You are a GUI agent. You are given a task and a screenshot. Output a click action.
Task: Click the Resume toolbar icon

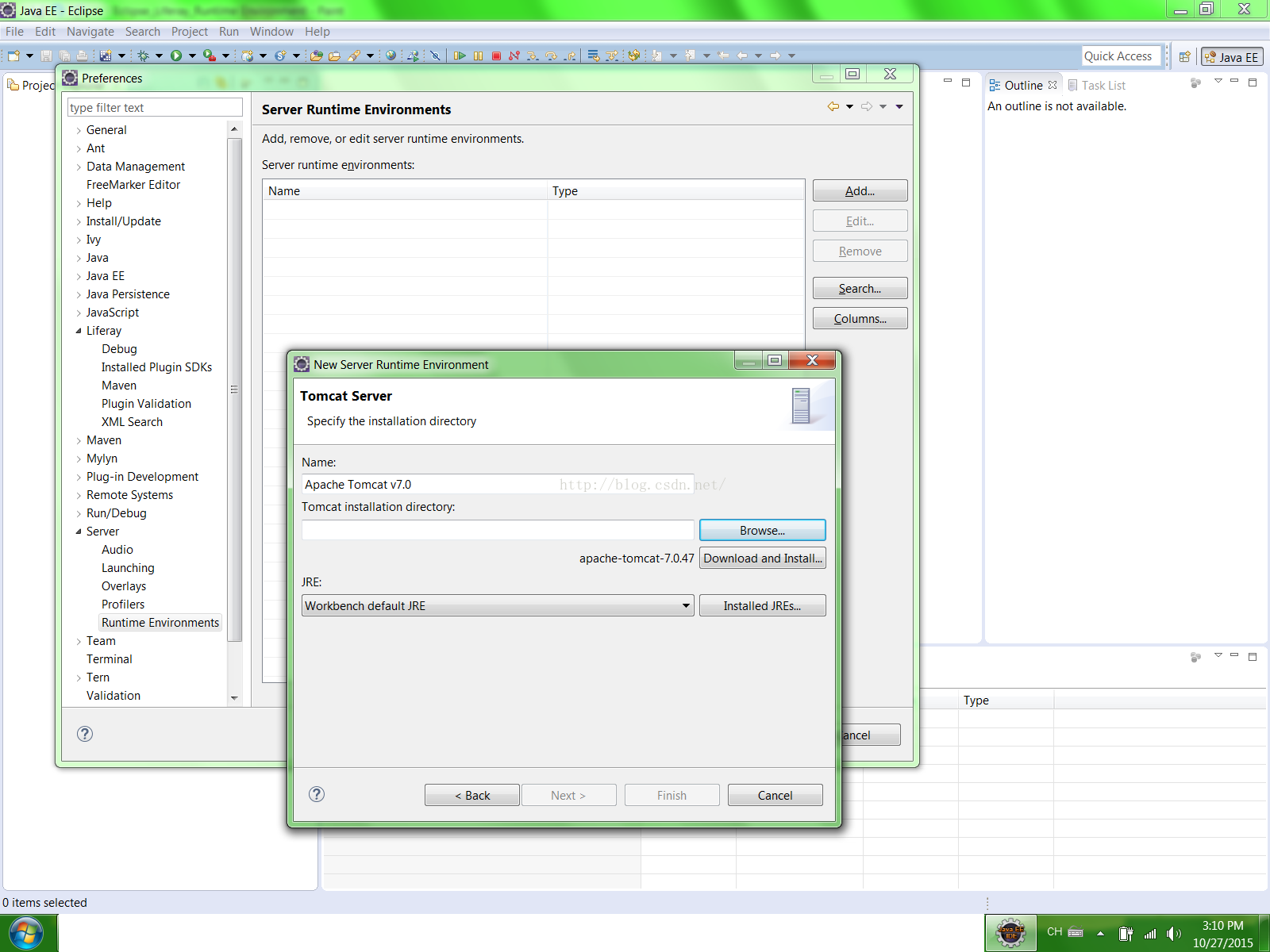(460, 56)
